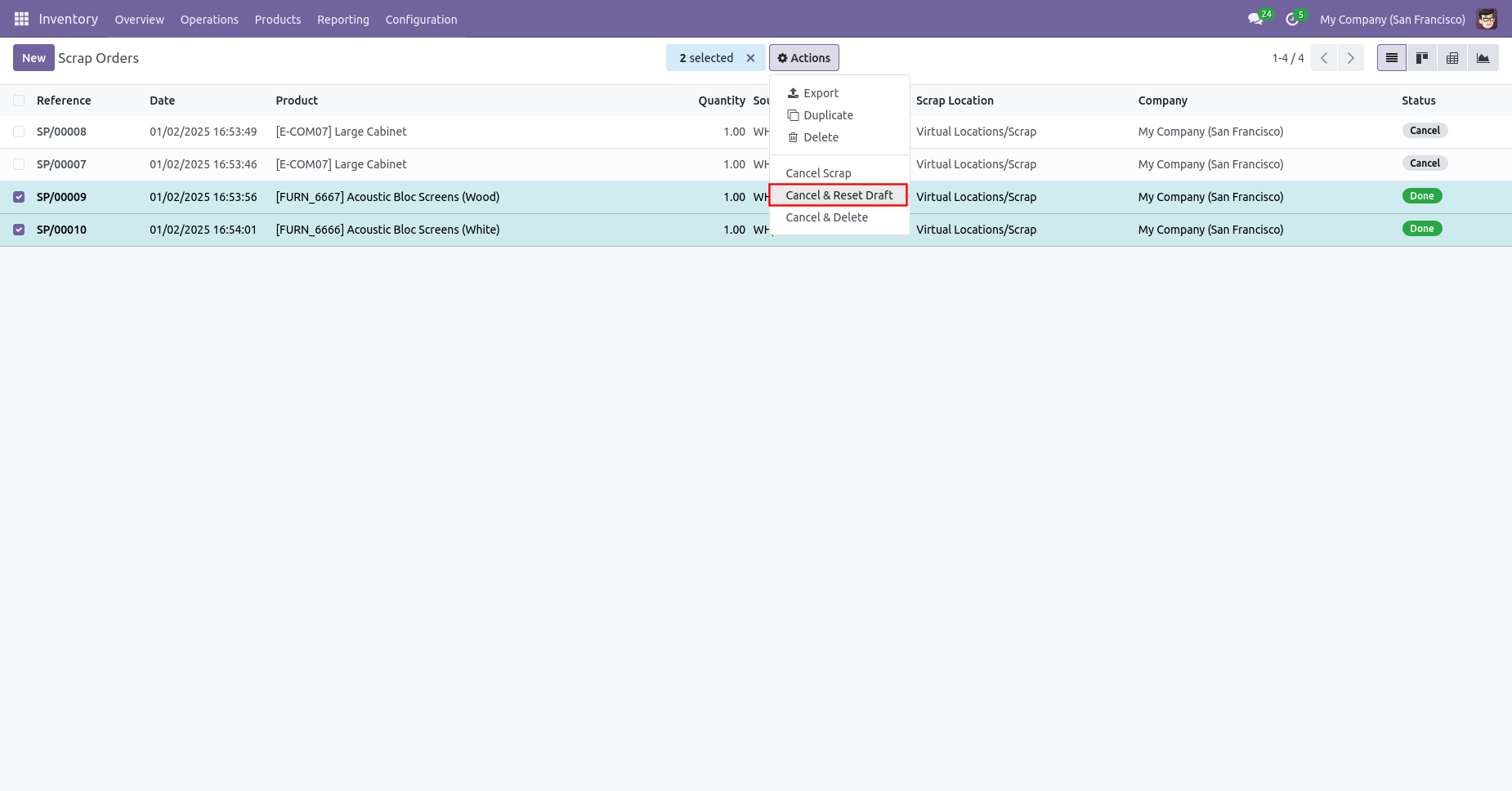Go to the next page arrow
Viewport: 1512px width, 791px height.
point(1350,58)
